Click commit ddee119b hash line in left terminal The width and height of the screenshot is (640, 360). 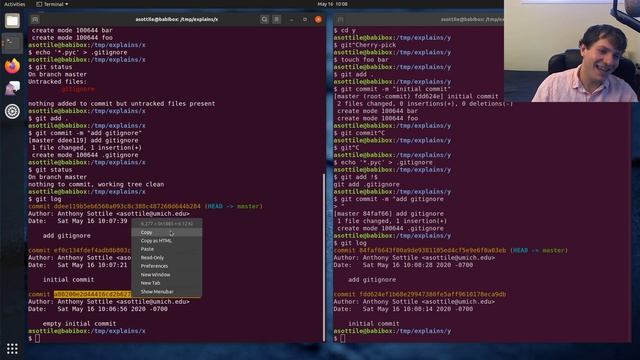(145, 207)
